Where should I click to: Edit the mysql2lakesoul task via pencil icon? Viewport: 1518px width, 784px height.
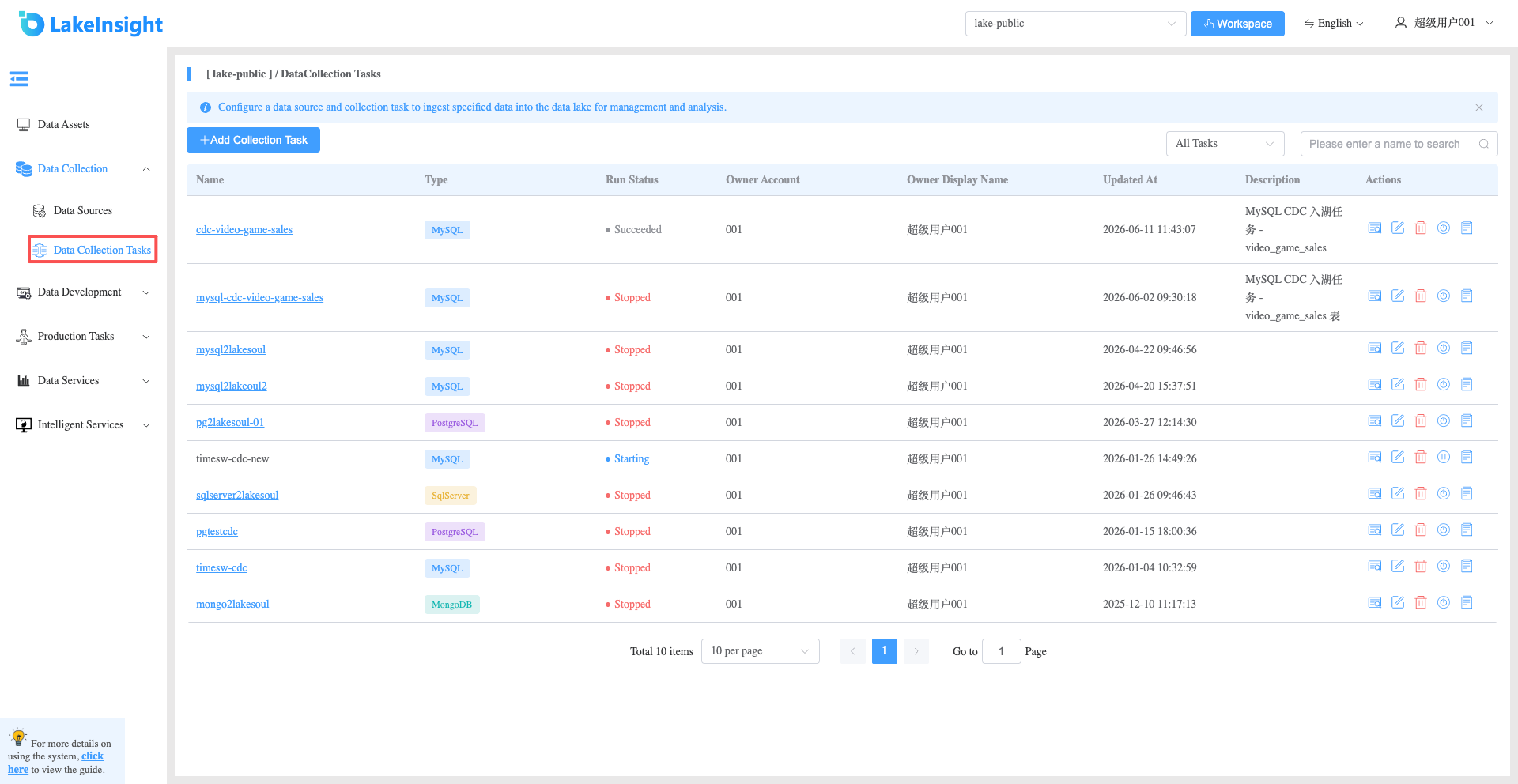(1398, 349)
